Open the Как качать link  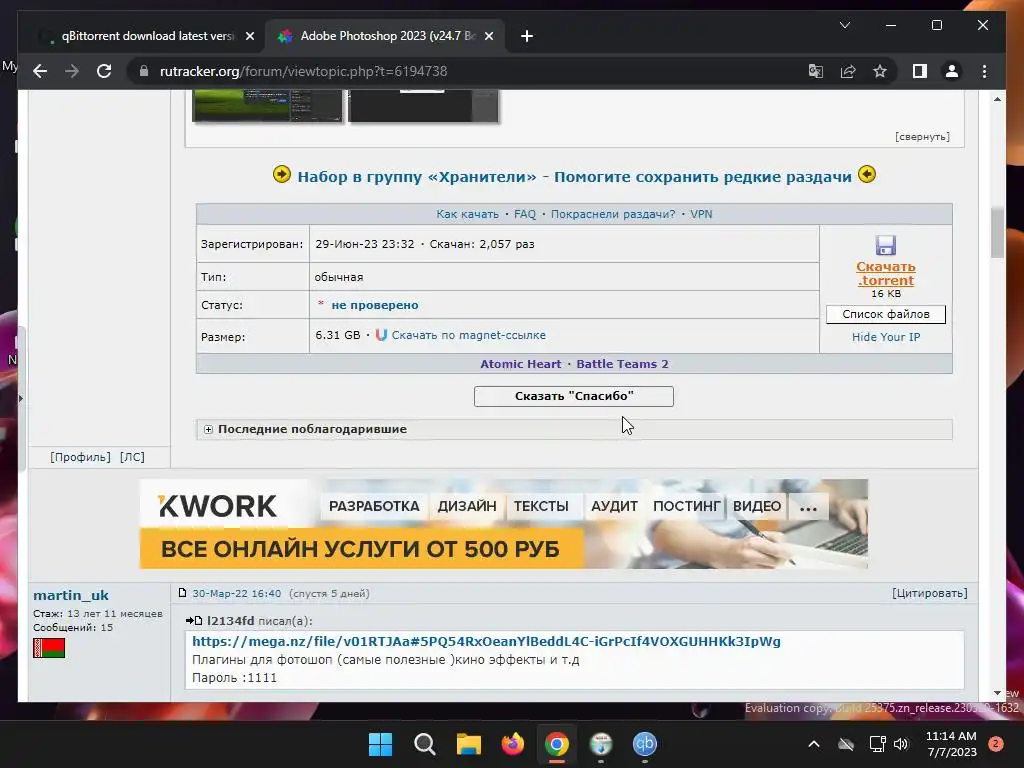(467, 214)
